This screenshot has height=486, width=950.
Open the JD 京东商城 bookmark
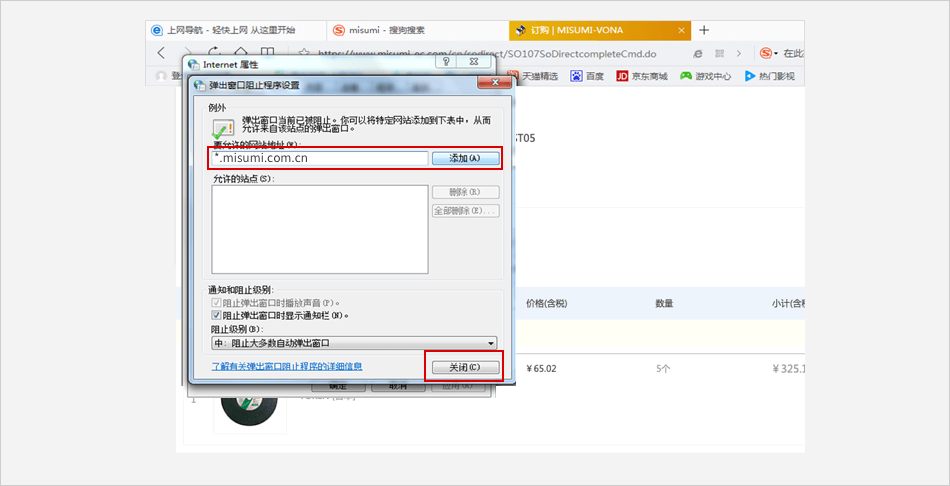point(622,75)
